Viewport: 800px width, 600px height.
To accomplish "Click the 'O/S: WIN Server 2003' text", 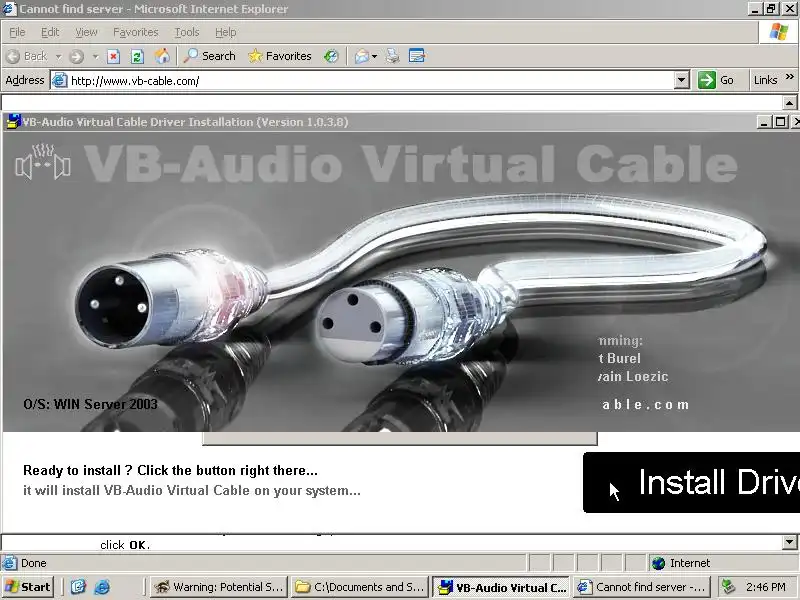I will click(x=90, y=405).
